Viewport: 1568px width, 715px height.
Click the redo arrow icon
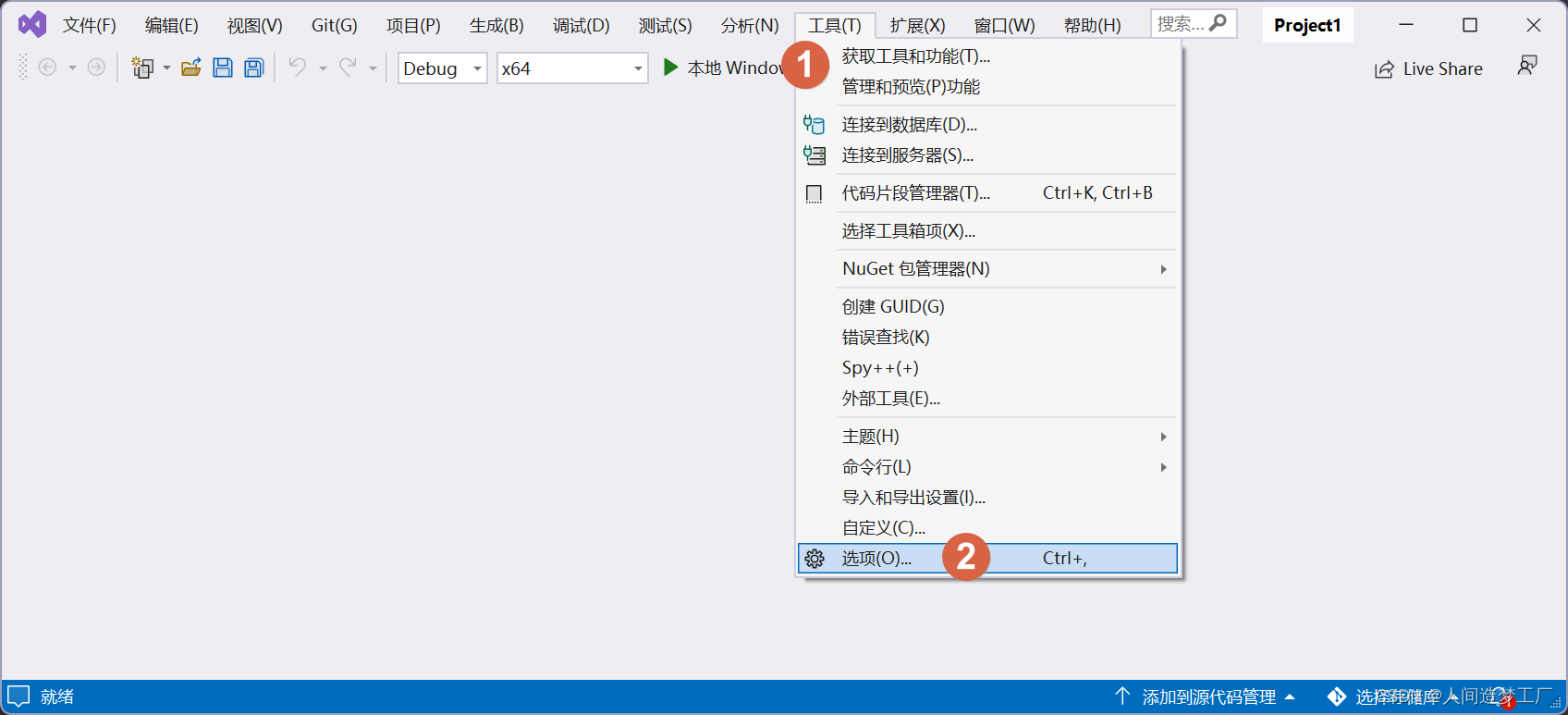click(x=348, y=67)
